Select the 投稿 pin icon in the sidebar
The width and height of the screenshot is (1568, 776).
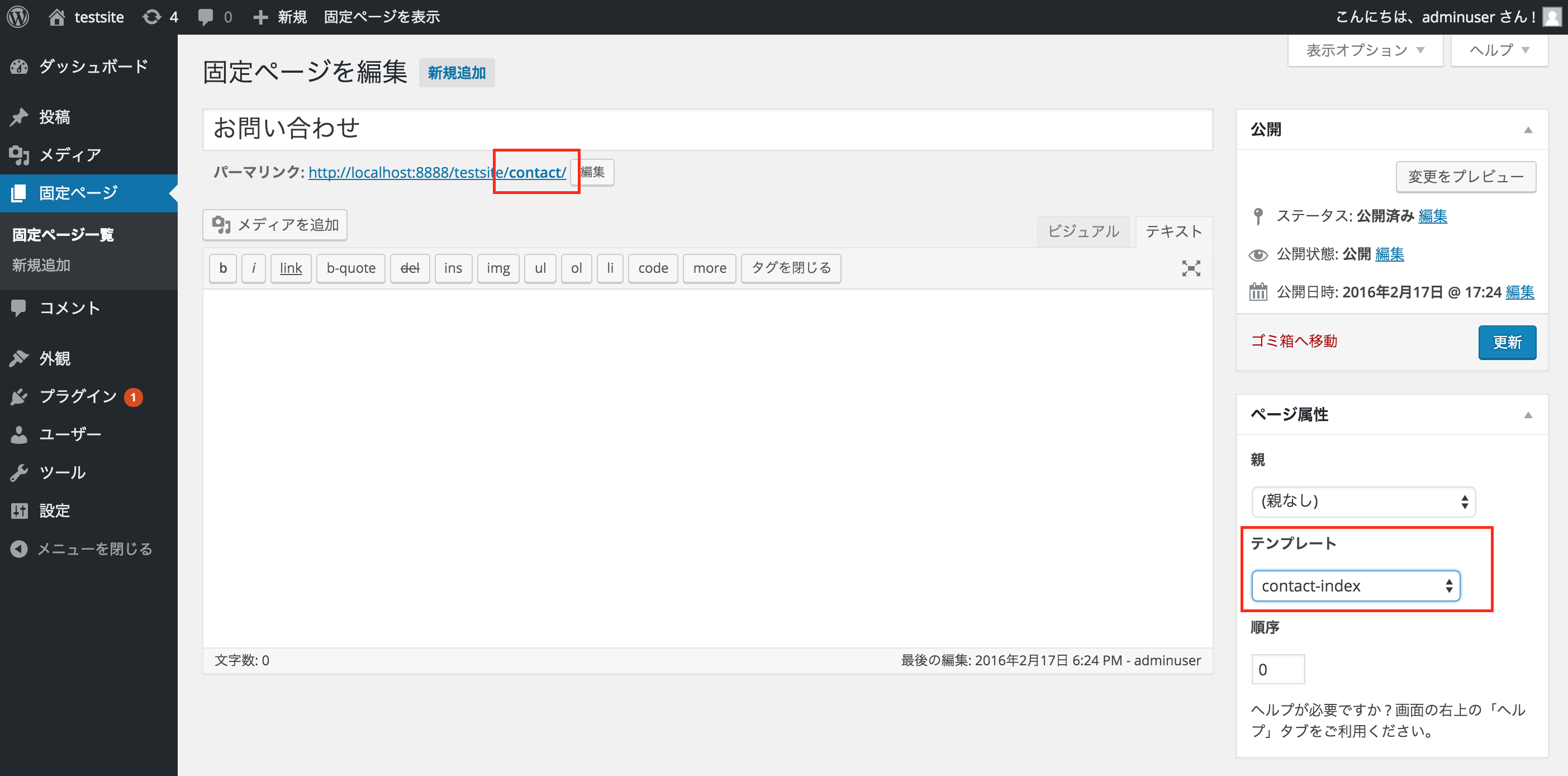[20, 116]
